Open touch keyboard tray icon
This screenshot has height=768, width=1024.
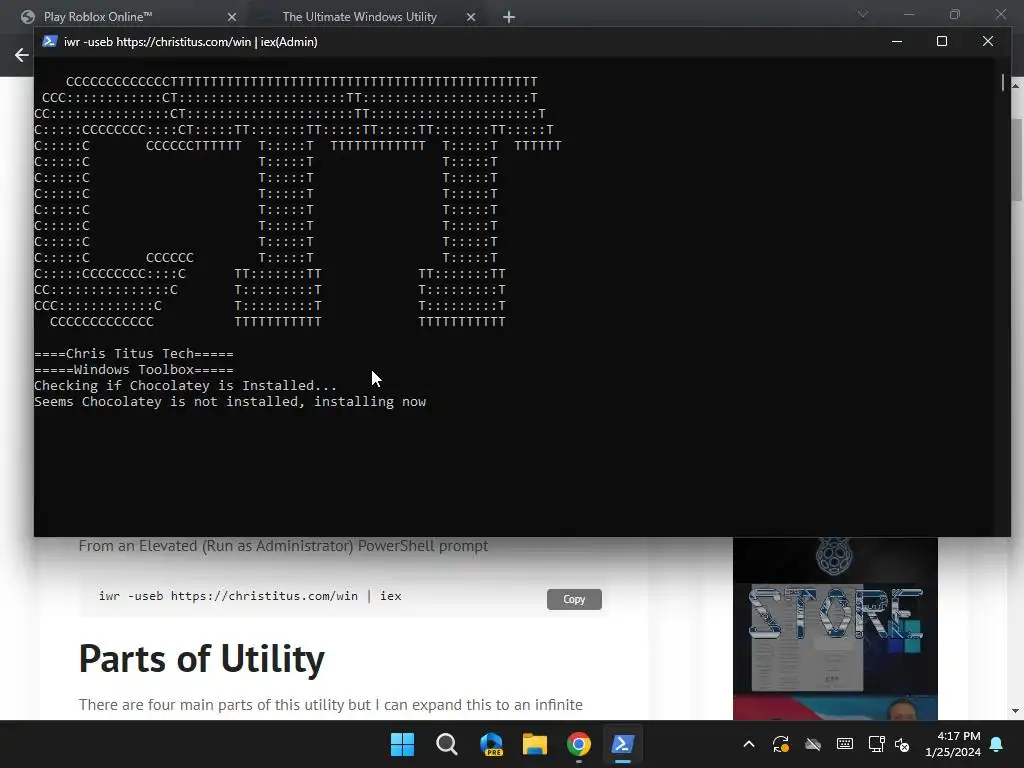tap(844, 744)
